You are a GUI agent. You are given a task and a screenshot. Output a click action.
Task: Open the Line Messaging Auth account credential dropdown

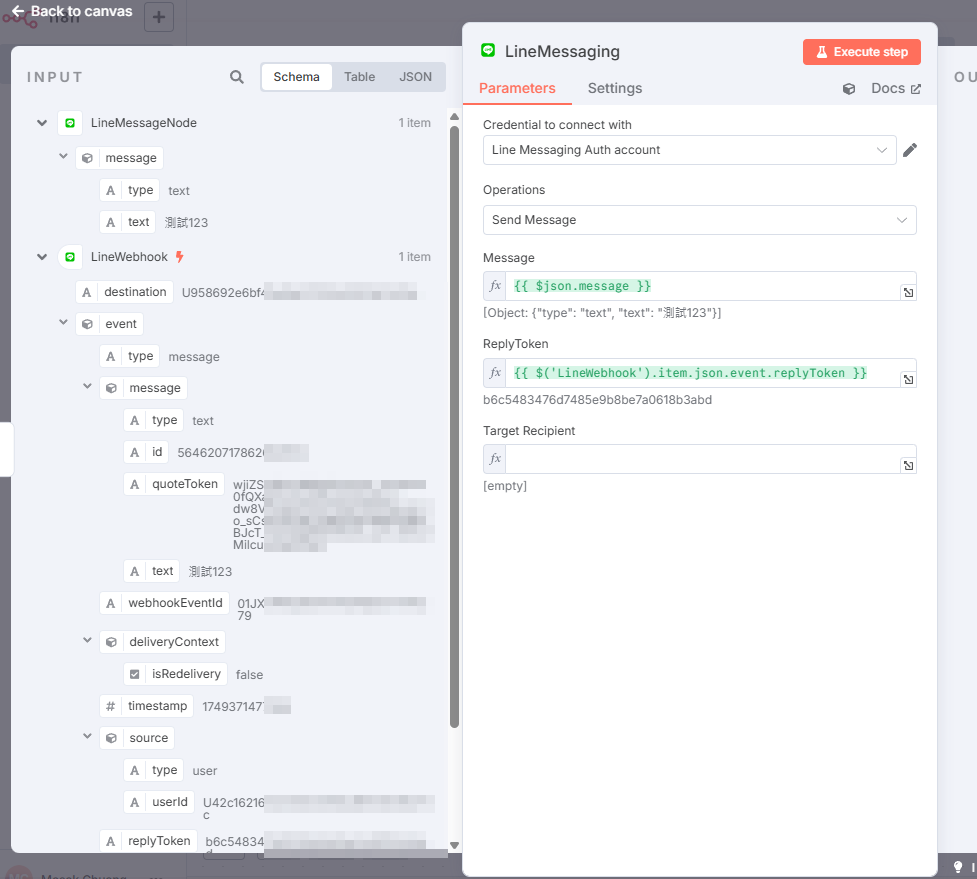(689, 150)
